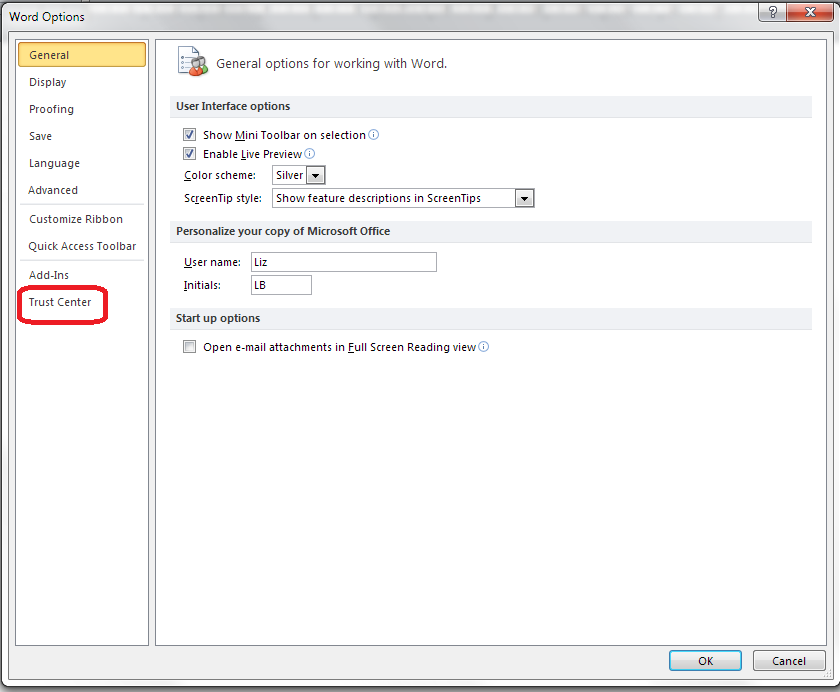Viewport: 840px width, 692px height.
Task: Expand the ScreenTip style dropdown
Action: 524,198
